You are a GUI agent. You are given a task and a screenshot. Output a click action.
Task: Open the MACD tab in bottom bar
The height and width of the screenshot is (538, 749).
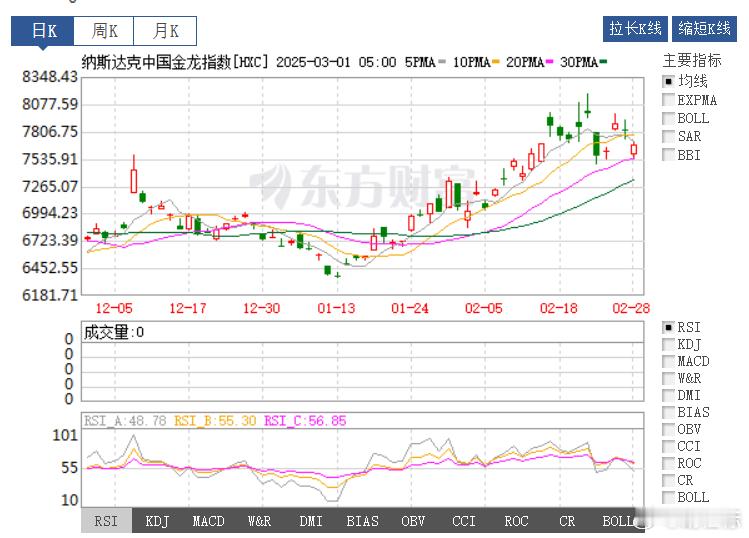[208, 521]
